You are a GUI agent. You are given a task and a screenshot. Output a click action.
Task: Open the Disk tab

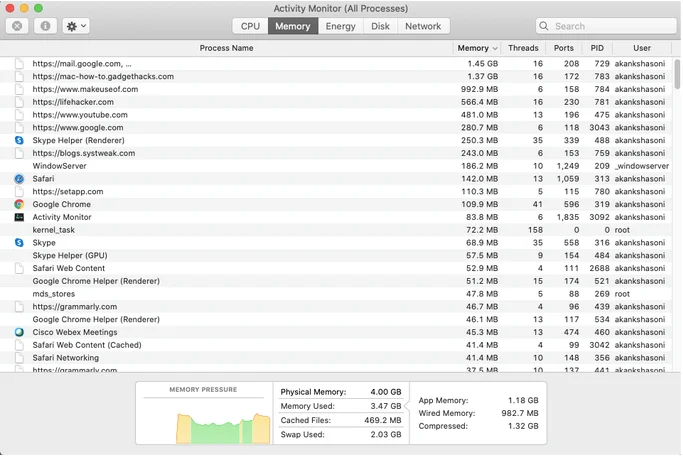(x=380, y=26)
